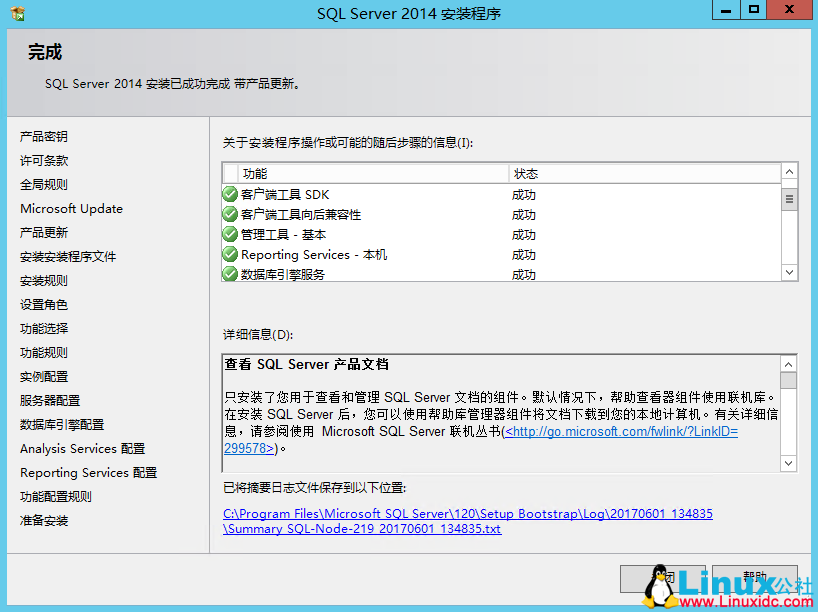The height and width of the screenshot is (612, 818).
Task: Click the www.Linuxidc.com watermark text
Action: [x=750, y=599]
